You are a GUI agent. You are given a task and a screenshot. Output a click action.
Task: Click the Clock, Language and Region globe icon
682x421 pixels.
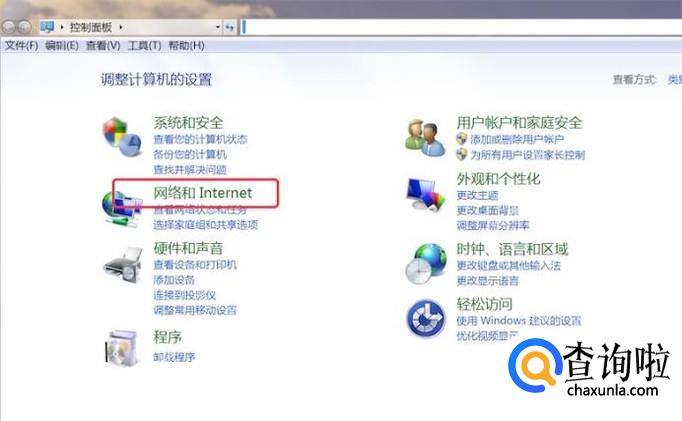point(426,264)
